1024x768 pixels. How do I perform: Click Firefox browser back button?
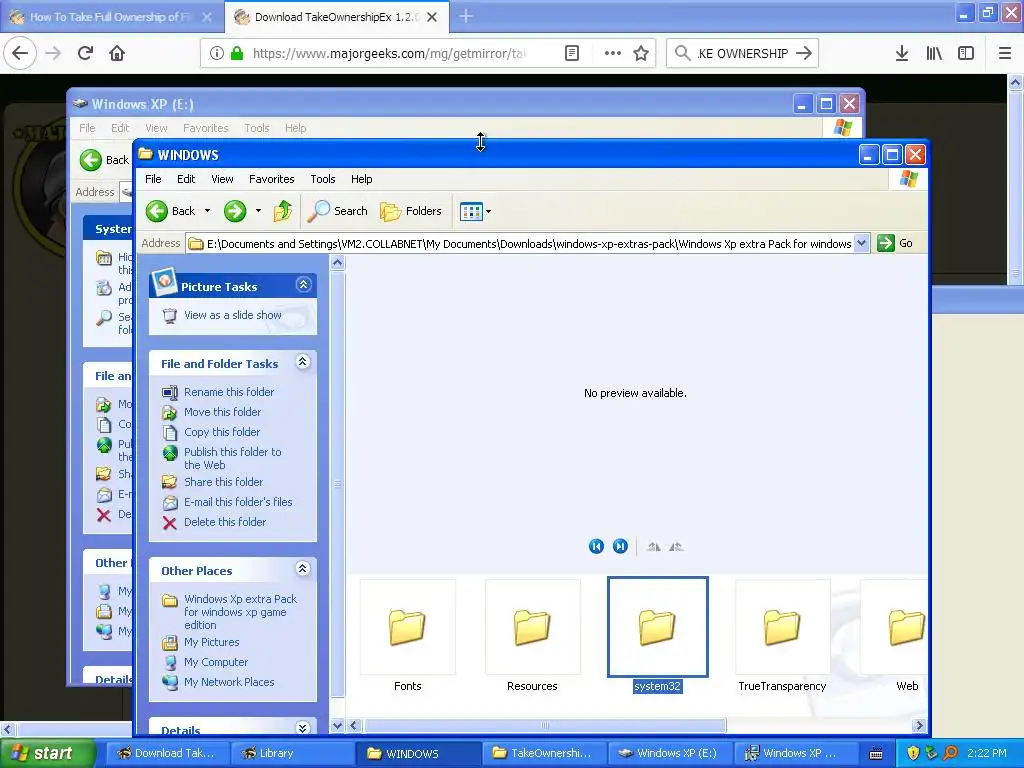point(20,53)
